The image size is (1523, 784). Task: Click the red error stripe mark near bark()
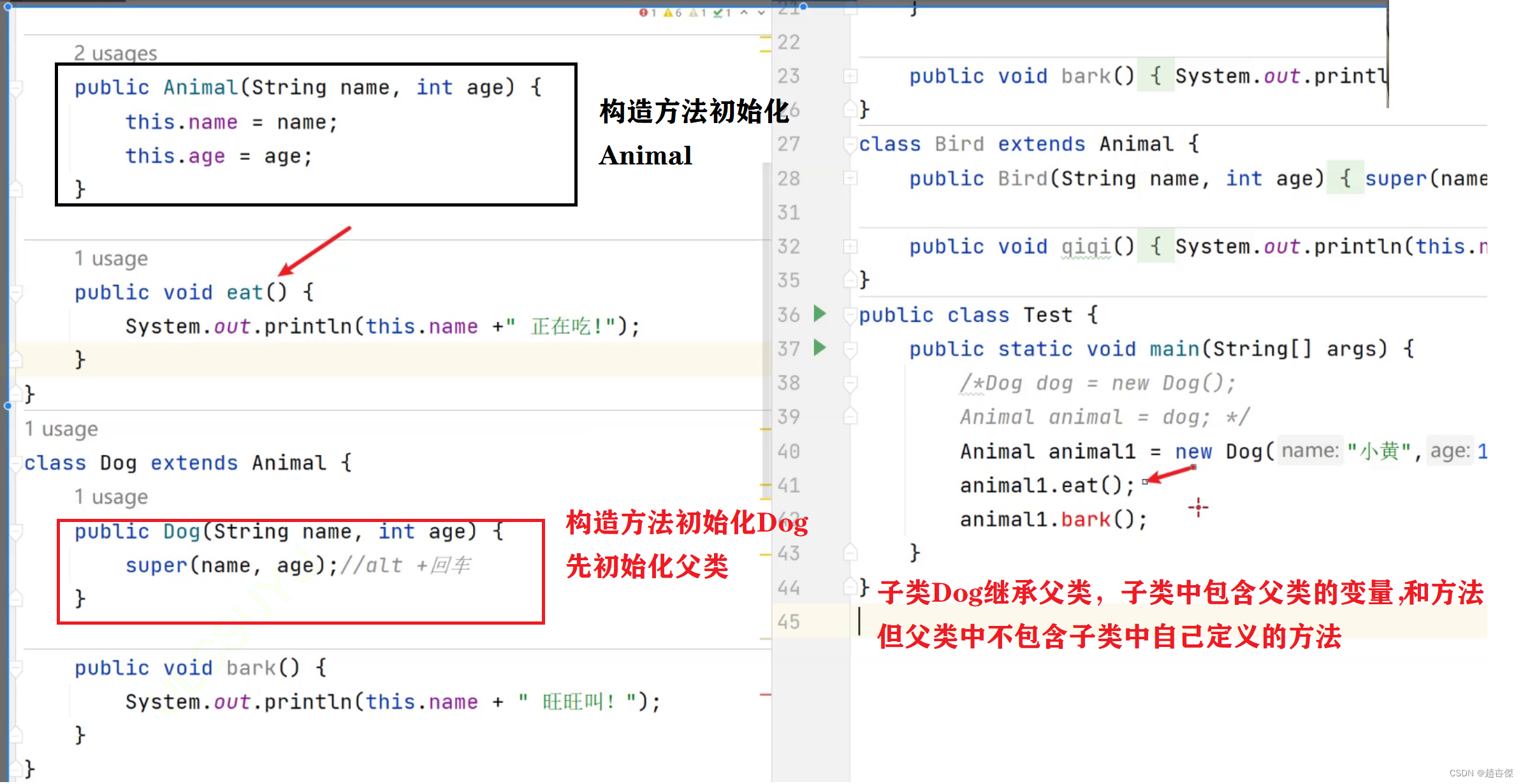pos(766,694)
